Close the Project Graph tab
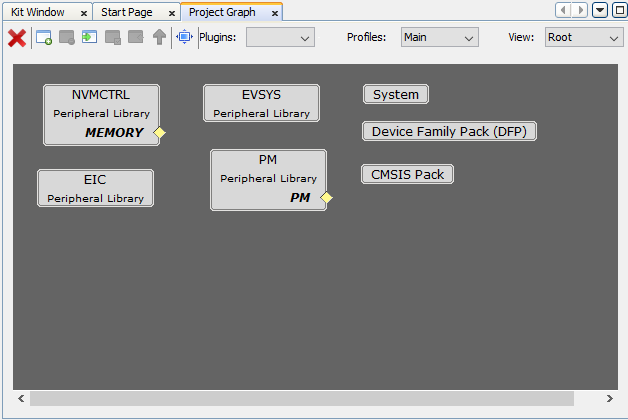Viewport: 628px width, 420px height. 275,13
